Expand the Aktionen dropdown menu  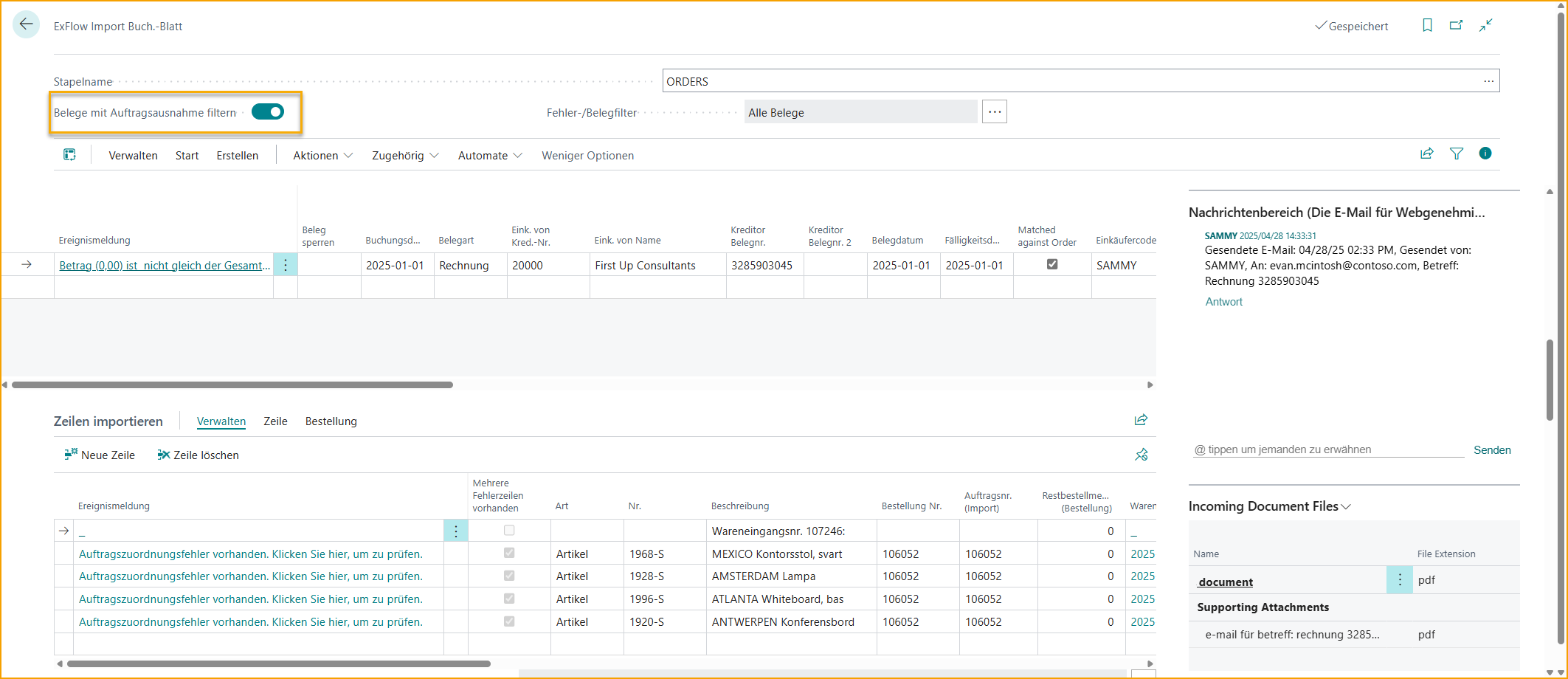(x=322, y=156)
